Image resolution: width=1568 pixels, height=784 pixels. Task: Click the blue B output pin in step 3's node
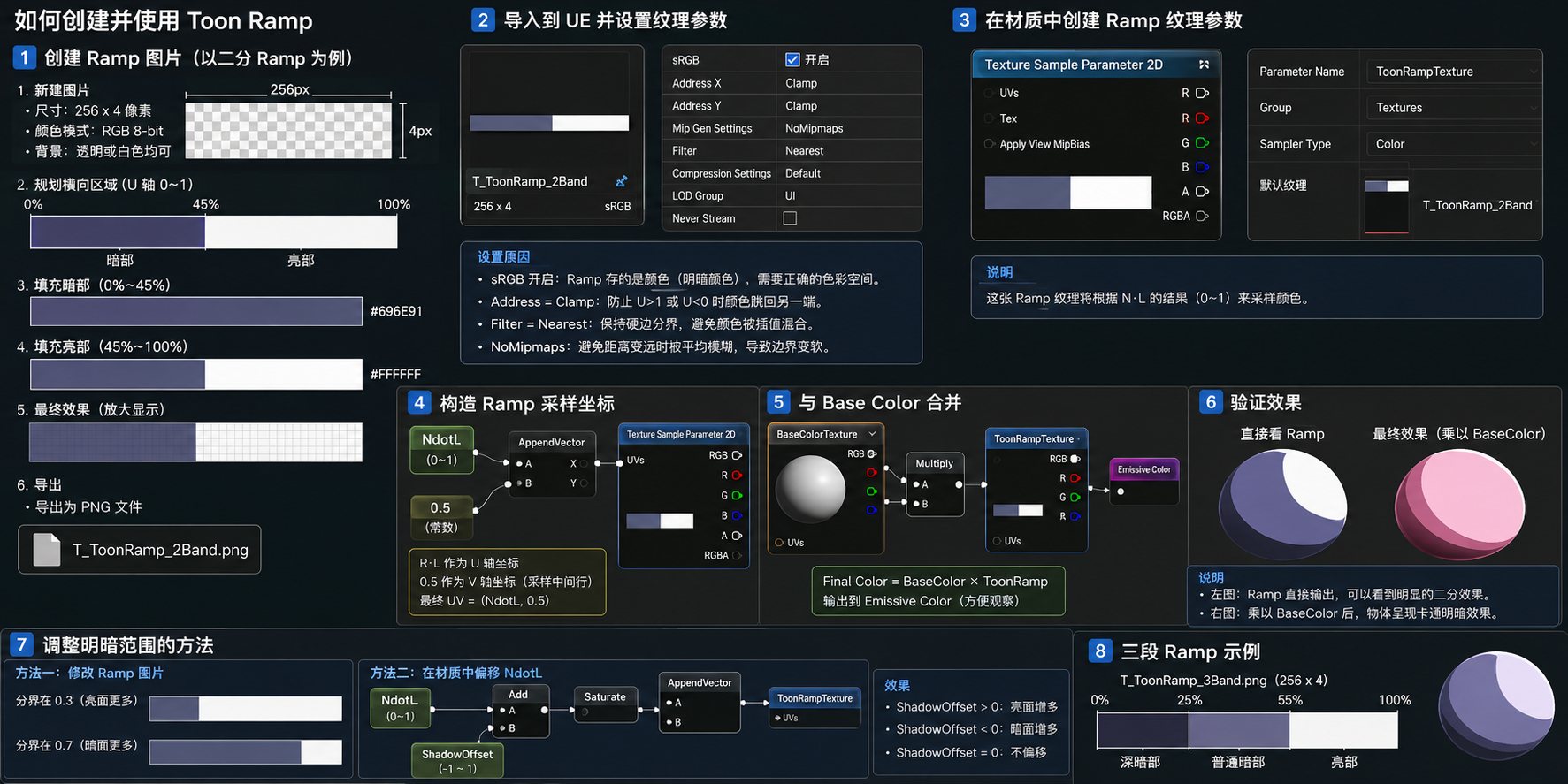[1202, 166]
